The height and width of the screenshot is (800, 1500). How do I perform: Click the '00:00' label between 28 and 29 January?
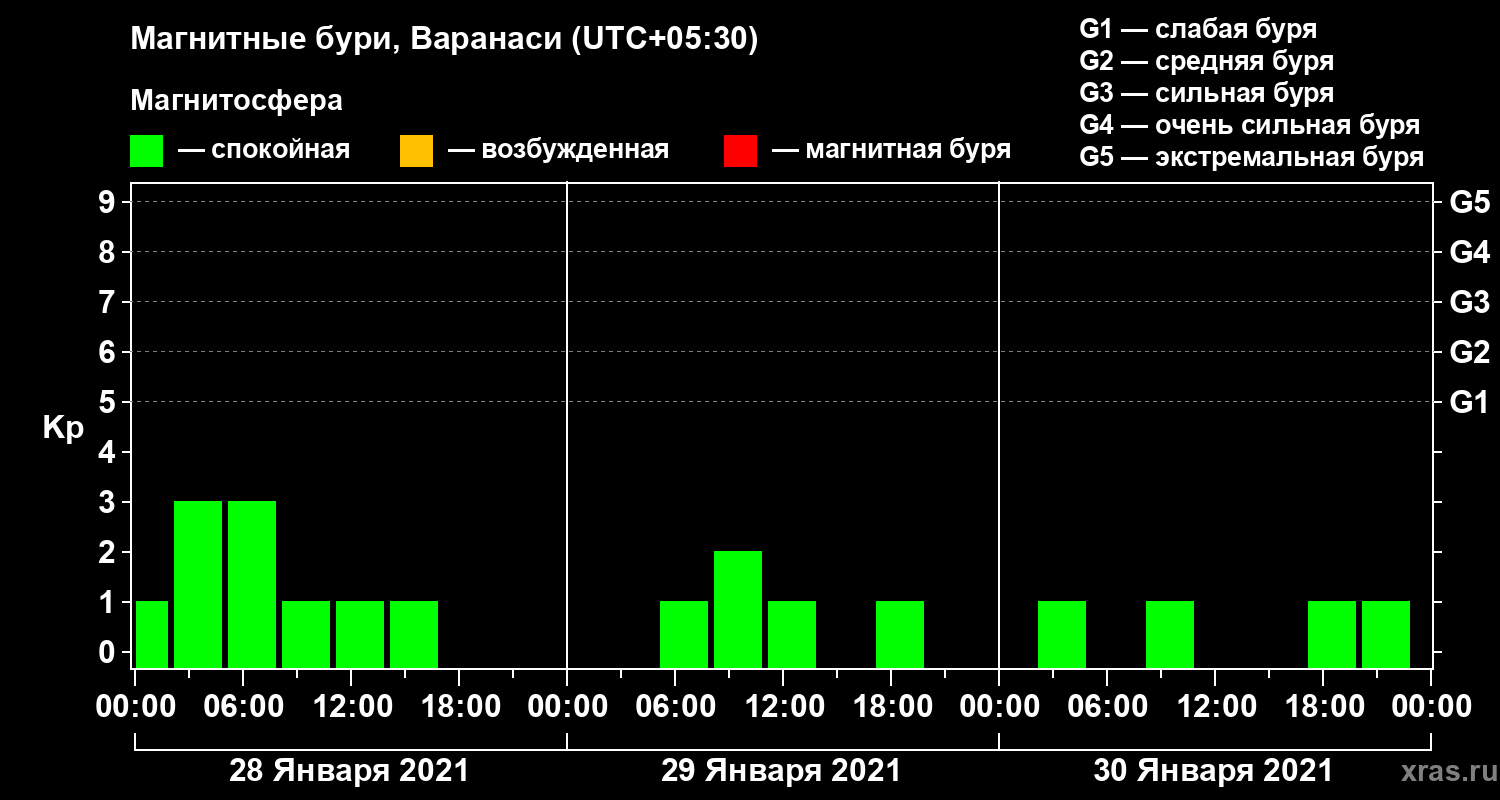(x=567, y=707)
